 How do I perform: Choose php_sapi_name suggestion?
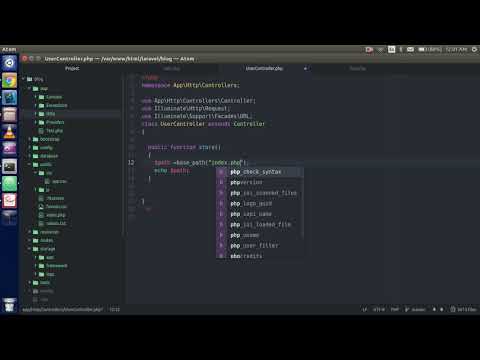(x=260, y=214)
